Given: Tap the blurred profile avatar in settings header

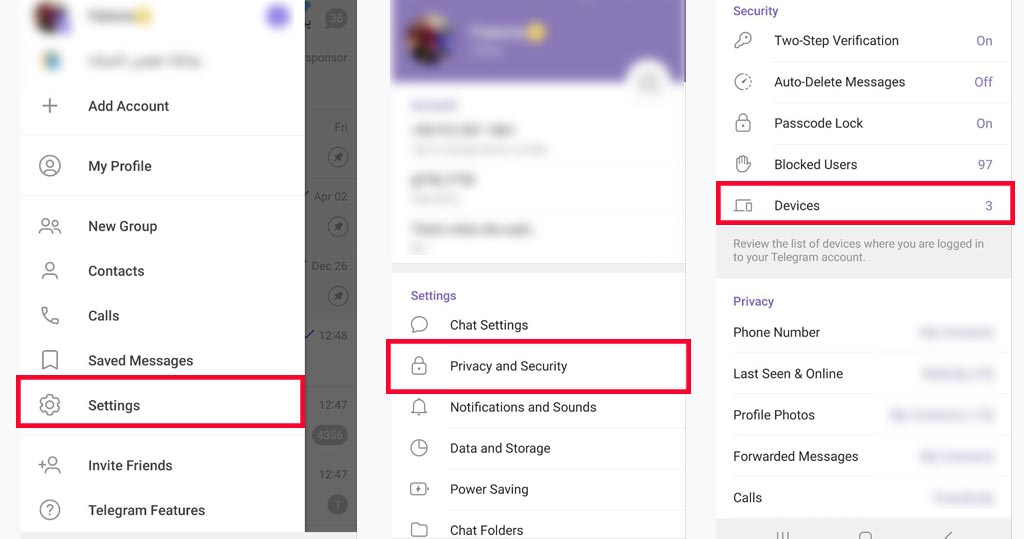Looking at the screenshot, I should click(429, 39).
